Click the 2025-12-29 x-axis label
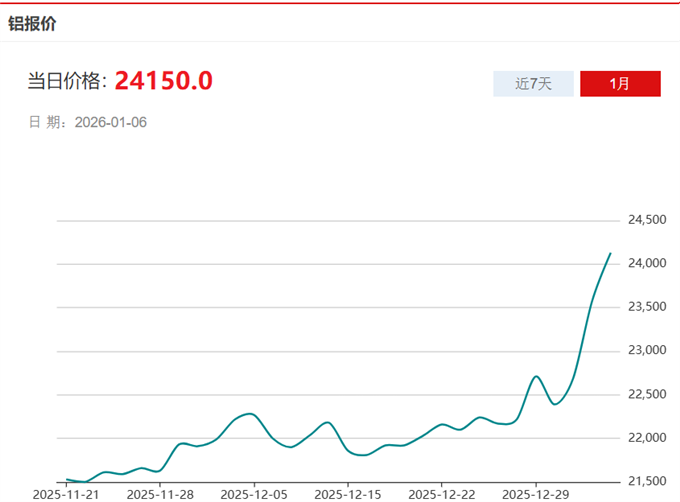680x502 pixels. (x=535, y=494)
